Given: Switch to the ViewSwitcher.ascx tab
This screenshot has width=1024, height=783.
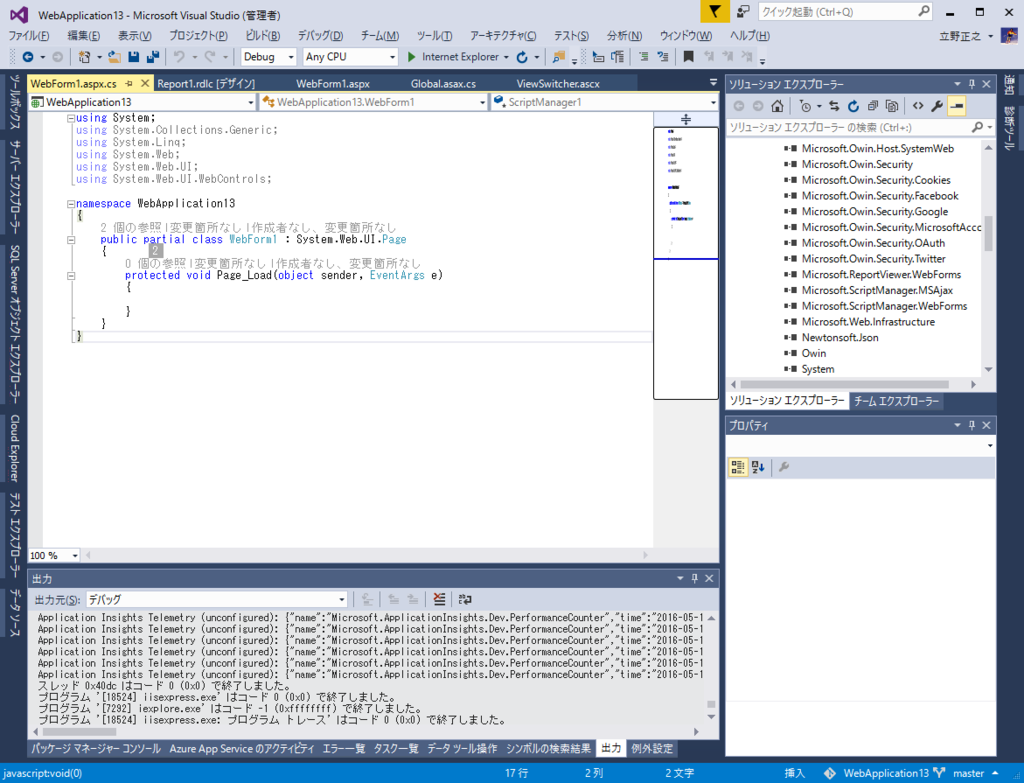Looking at the screenshot, I should coord(558,84).
